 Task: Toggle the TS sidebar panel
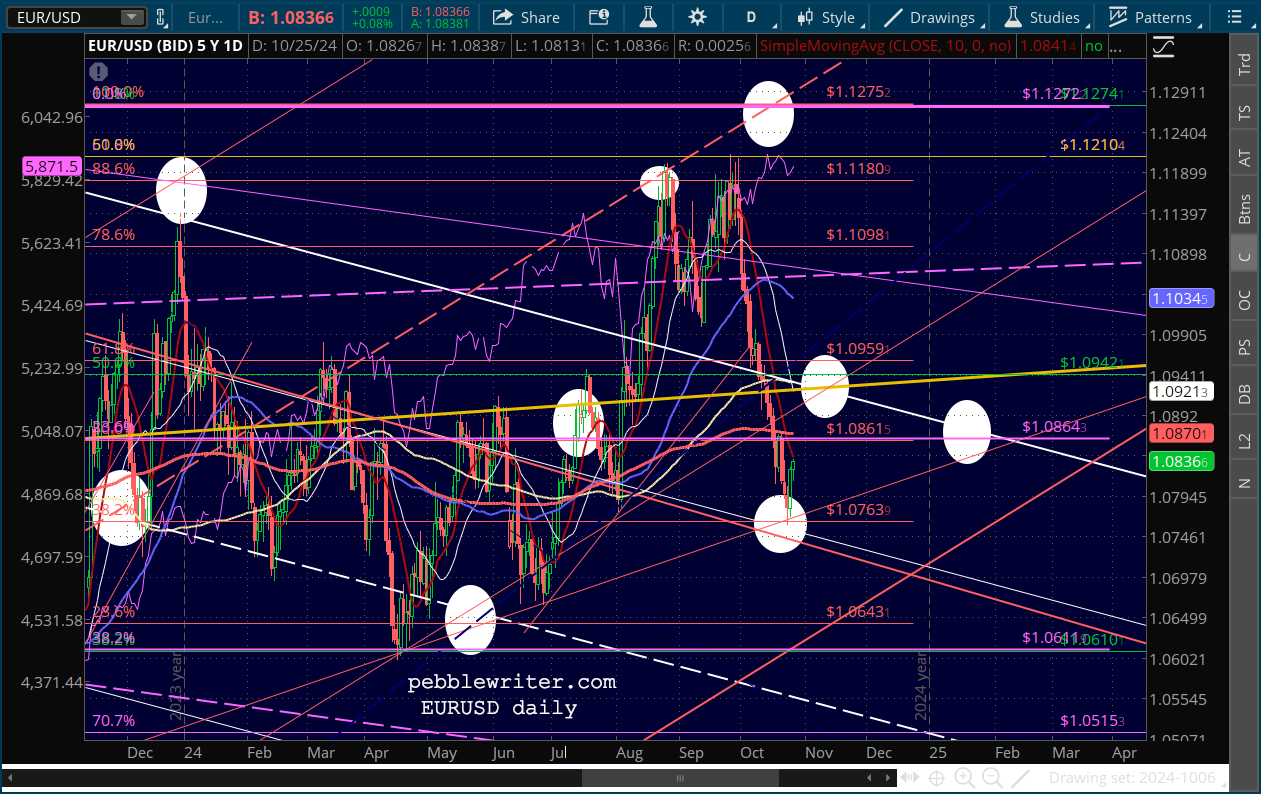[1244, 112]
